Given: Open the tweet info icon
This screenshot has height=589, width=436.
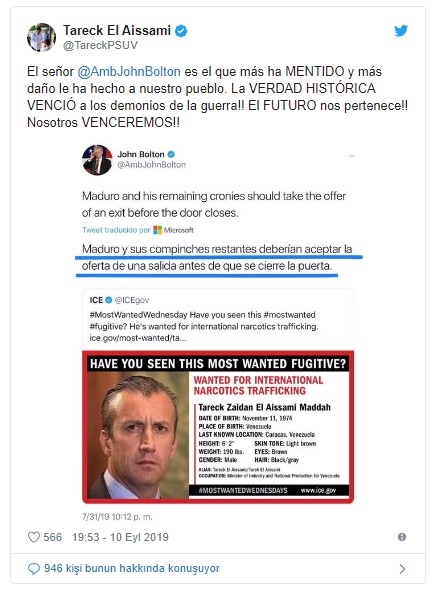Looking at the screenshot, I should tap(402, 537).
